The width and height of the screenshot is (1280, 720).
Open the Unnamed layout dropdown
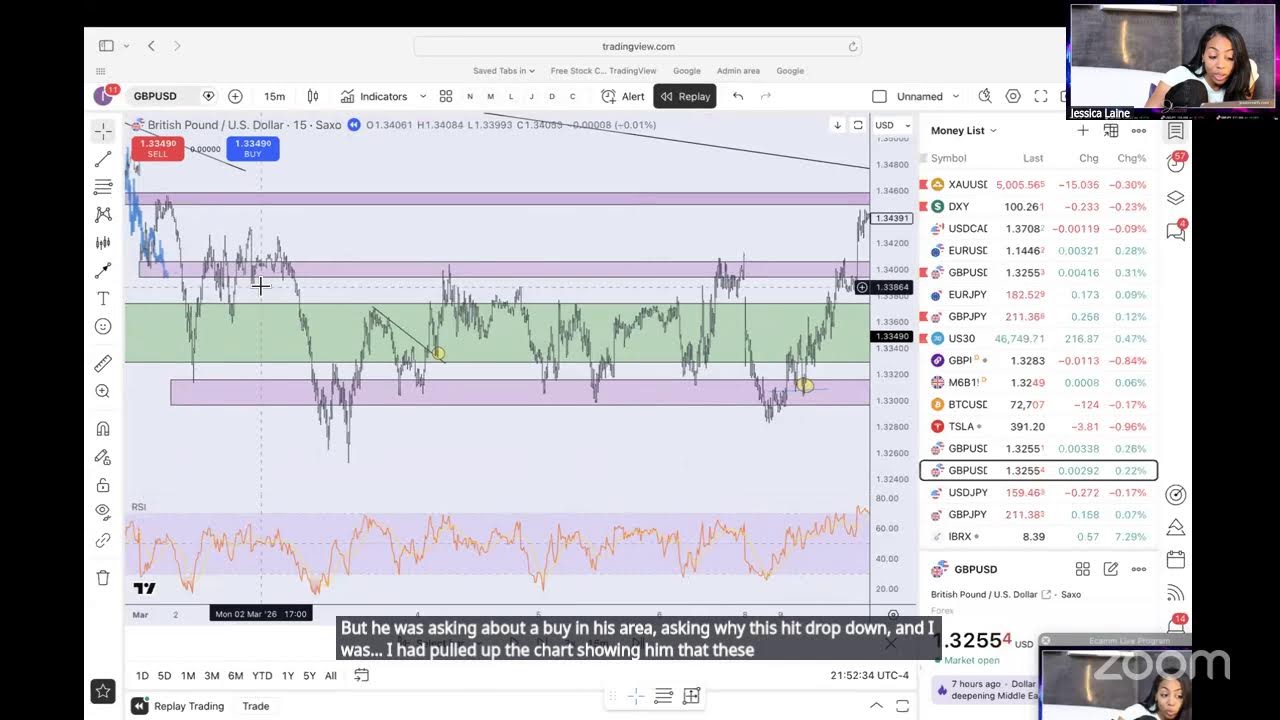pos(929,96)
